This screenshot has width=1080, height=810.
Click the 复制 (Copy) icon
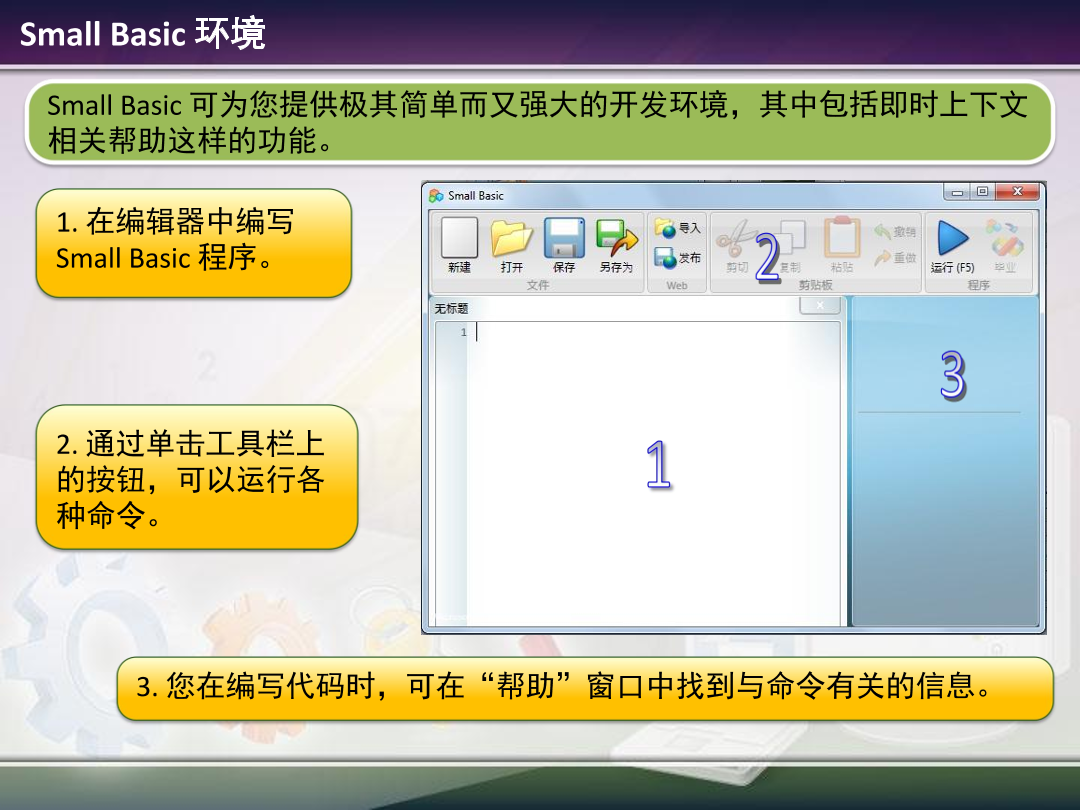click(790, 240)
